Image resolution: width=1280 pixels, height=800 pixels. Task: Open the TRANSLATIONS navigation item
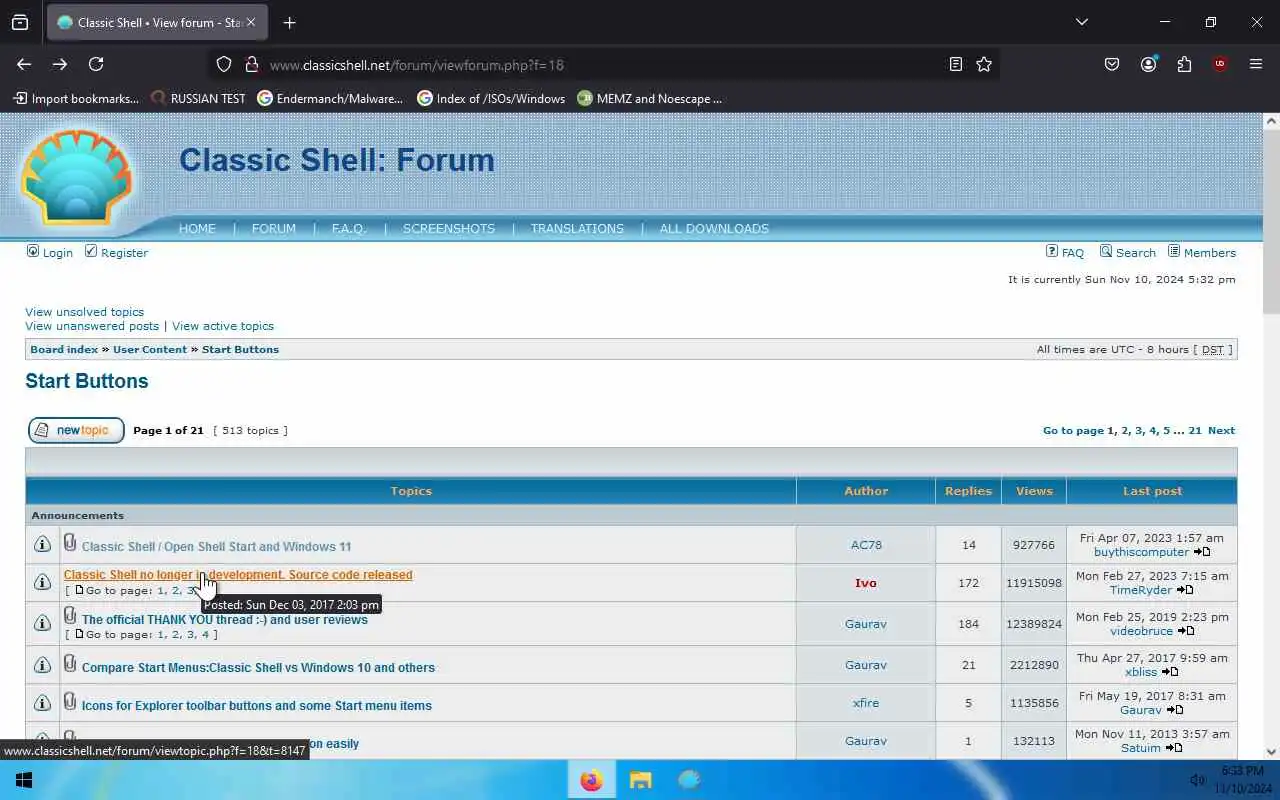(577, 229)
